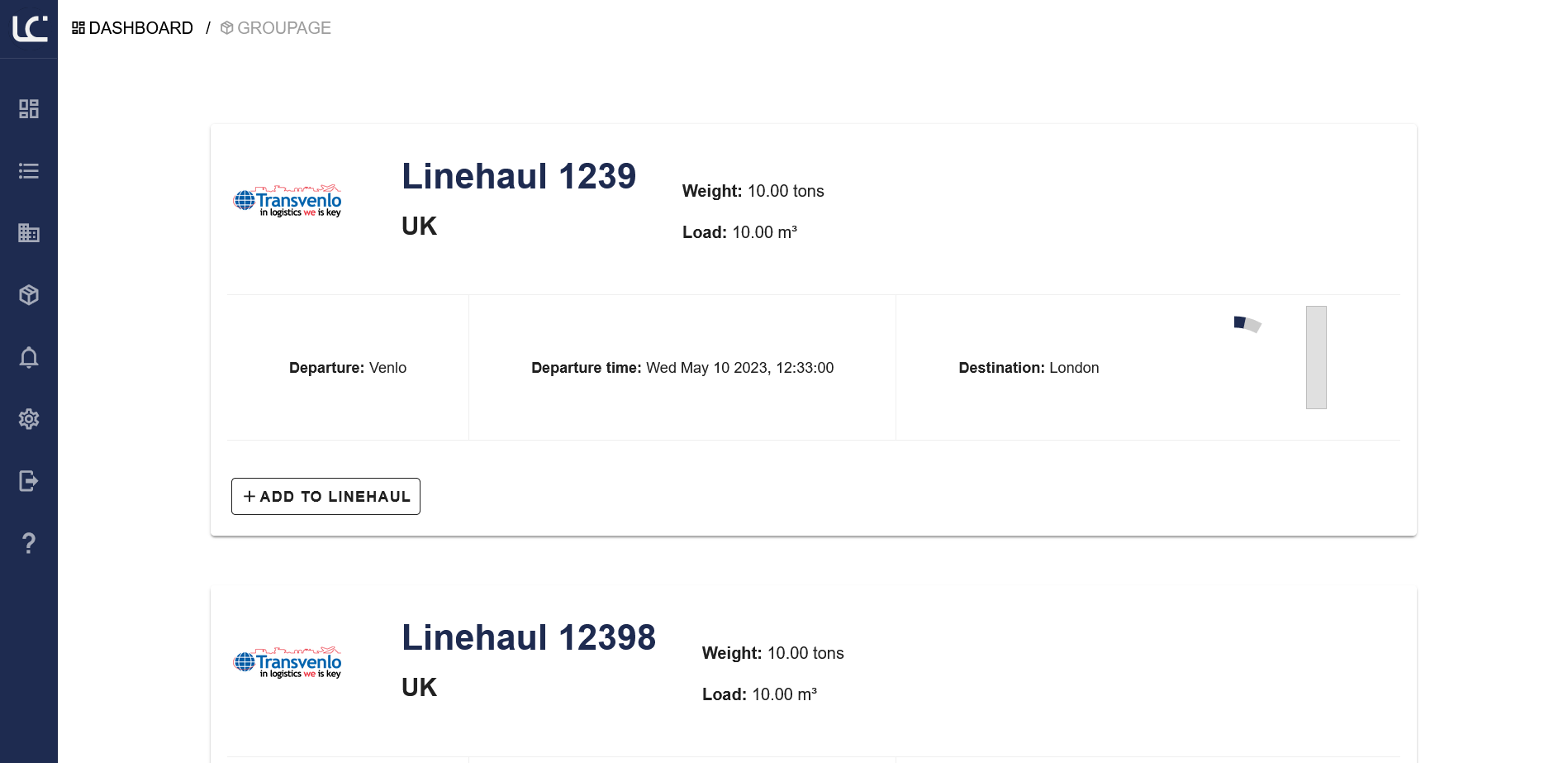Open the help question mark icon
This screenshot has width=1568, height=763.
coord(29,543)
